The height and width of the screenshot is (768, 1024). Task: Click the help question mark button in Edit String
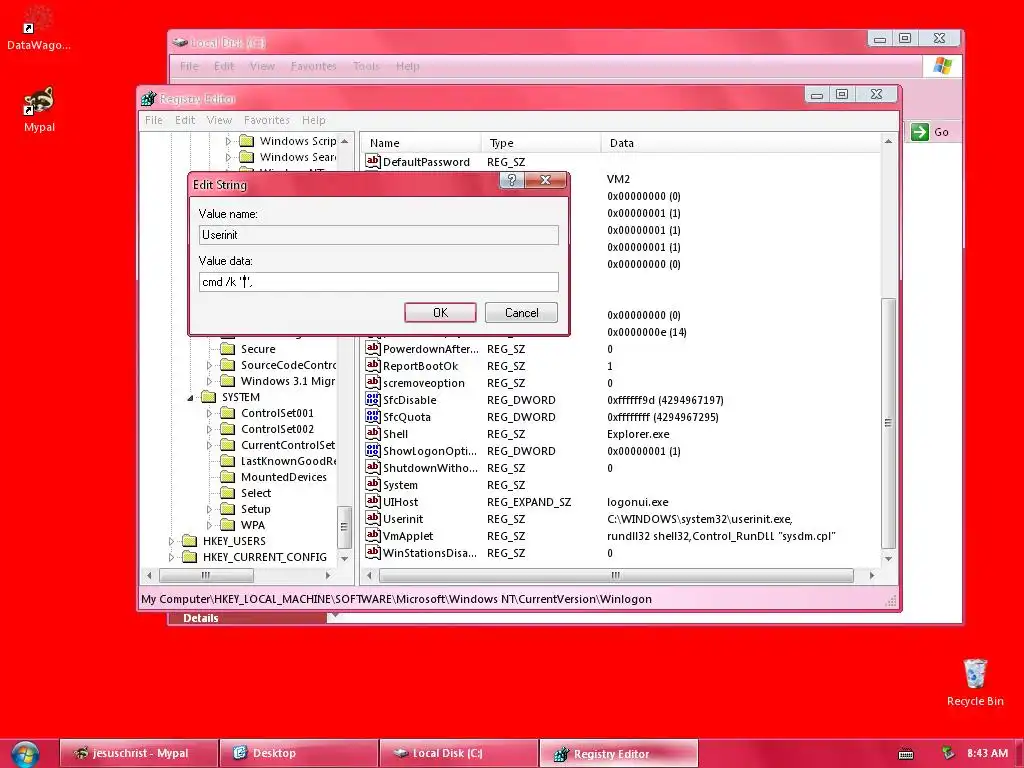[512, 180]
